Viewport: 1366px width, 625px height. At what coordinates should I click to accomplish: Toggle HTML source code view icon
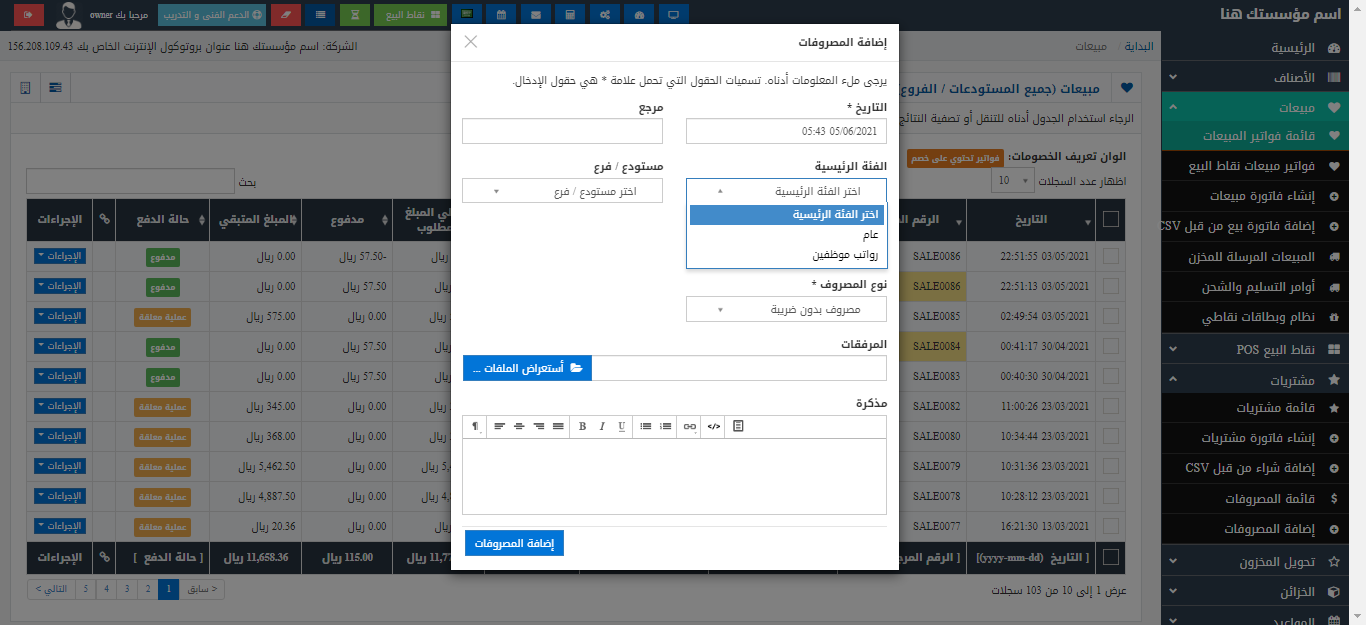coord(713,426)
